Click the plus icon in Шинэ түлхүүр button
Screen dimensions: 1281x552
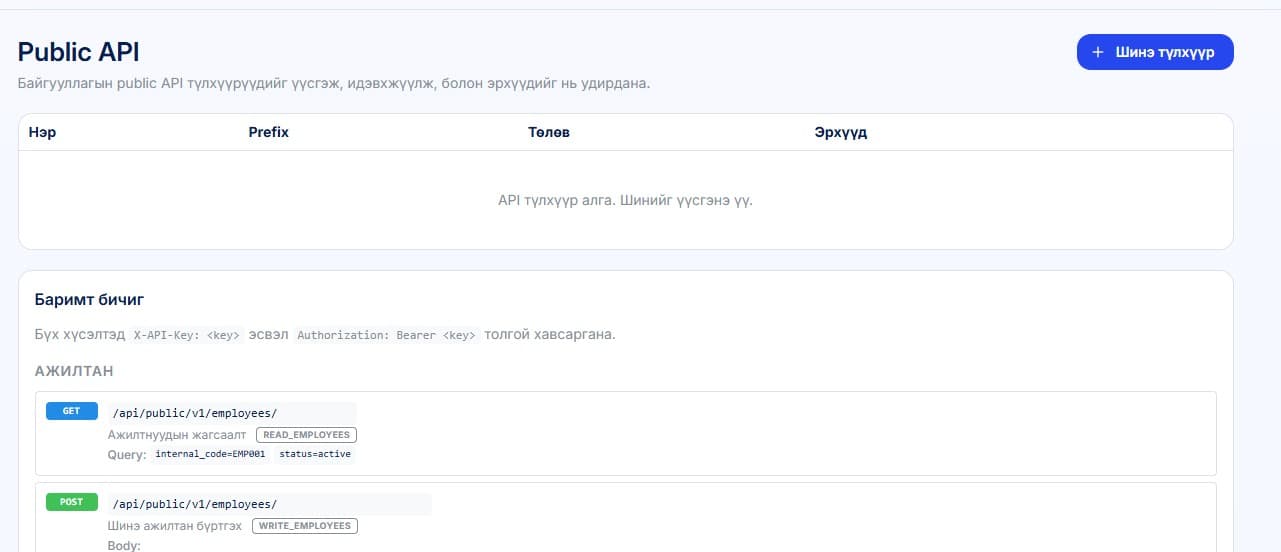[1098, 52]
